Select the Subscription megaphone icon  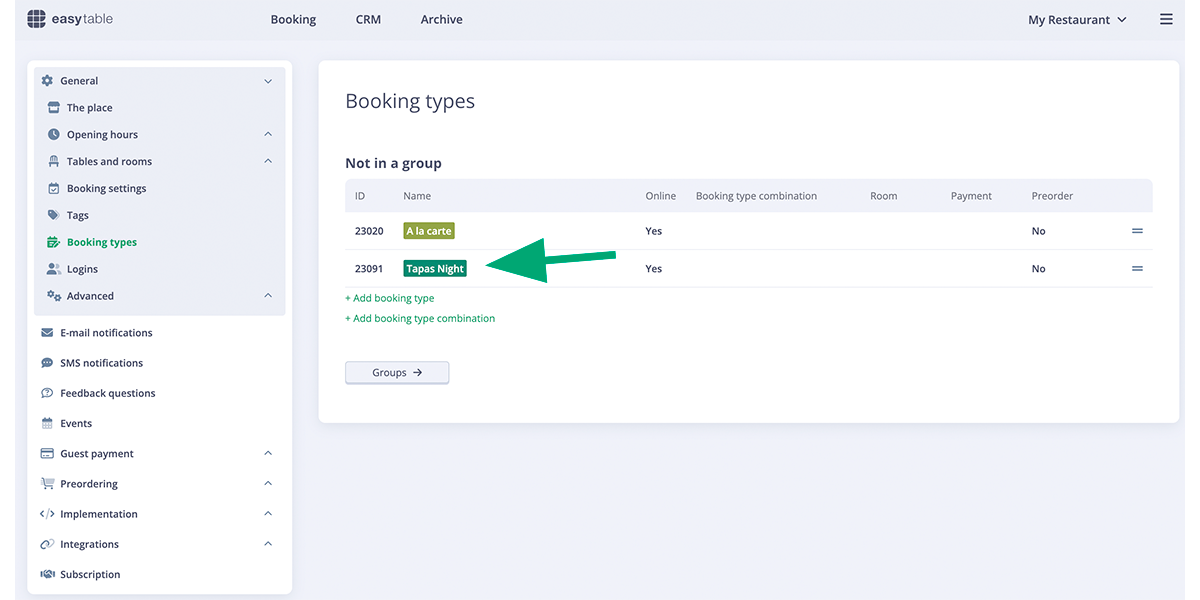click(46, 574)
